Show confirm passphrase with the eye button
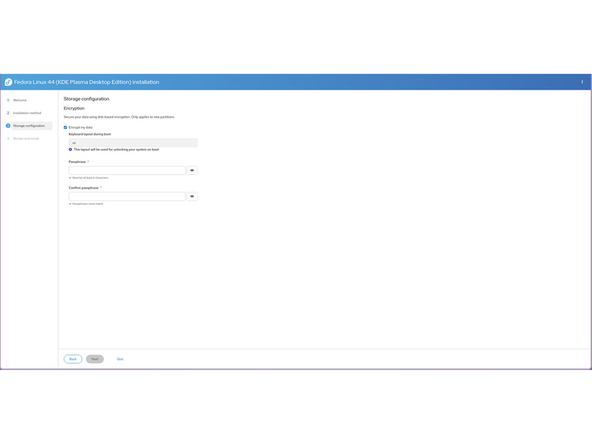 point(192,196)
